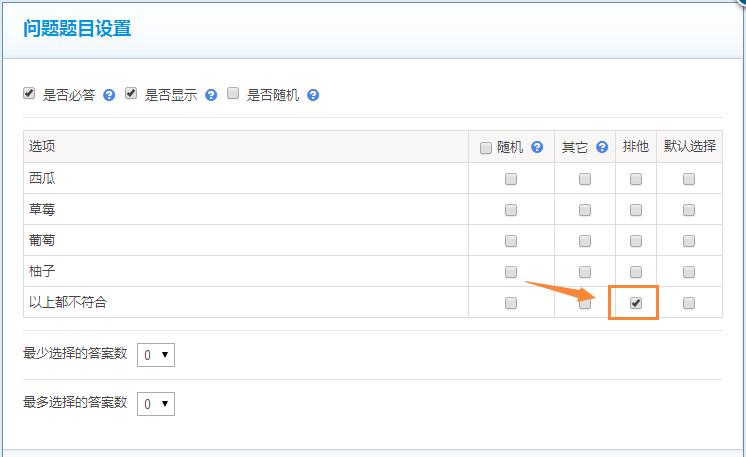Tick 其它 checkbox for 西瓜 row
The width and height of the screenshot is (746, 457).
pyautogui.click(x=585, y=179)
